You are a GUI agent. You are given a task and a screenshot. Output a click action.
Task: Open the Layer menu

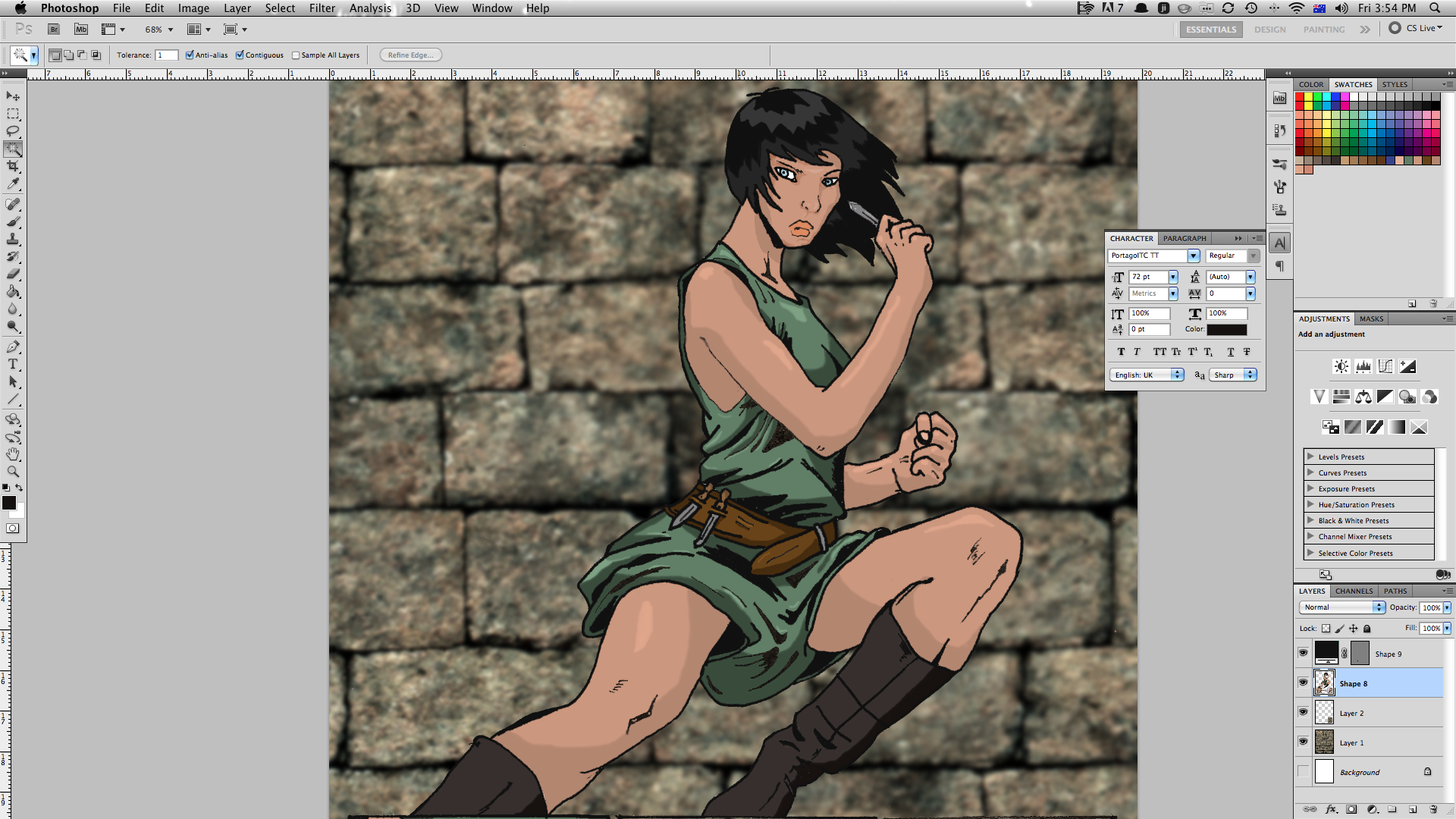[x=237, y=8]
